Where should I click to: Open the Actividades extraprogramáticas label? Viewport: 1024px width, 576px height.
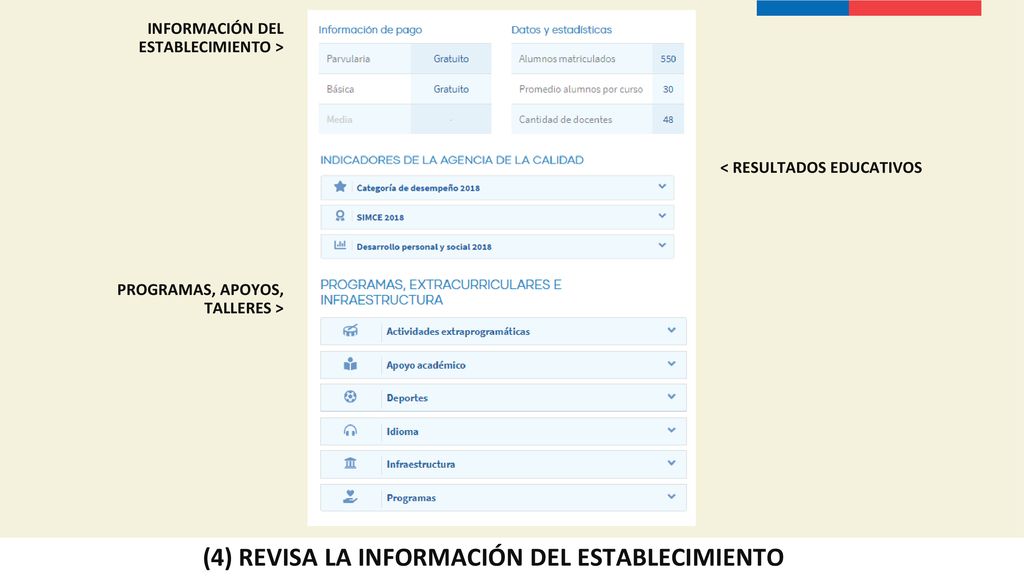[x=458, y=332]
